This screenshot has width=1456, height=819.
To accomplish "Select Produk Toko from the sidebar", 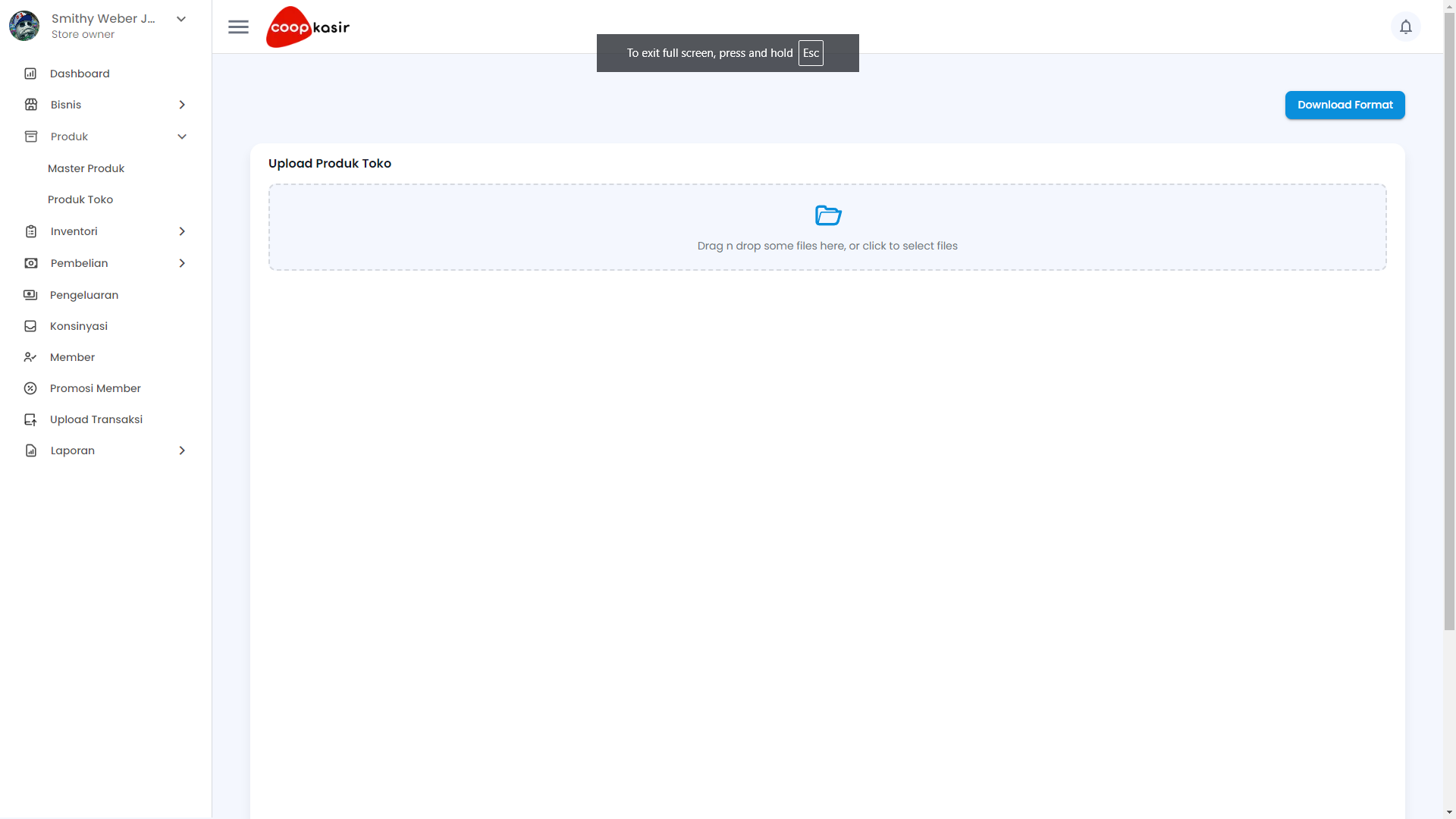I will click(x=80, y=199).
